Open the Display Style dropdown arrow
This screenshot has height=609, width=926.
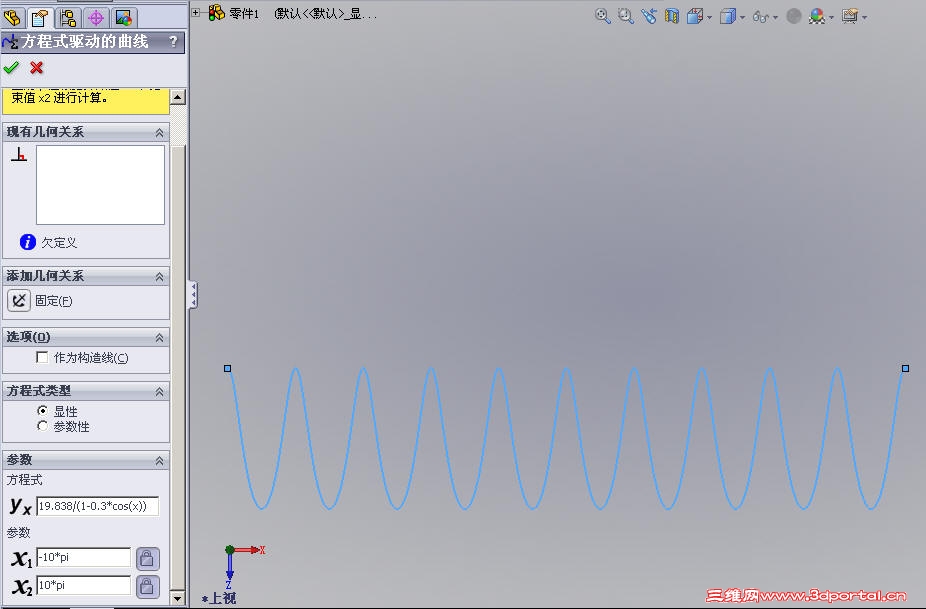click(742, 18)
